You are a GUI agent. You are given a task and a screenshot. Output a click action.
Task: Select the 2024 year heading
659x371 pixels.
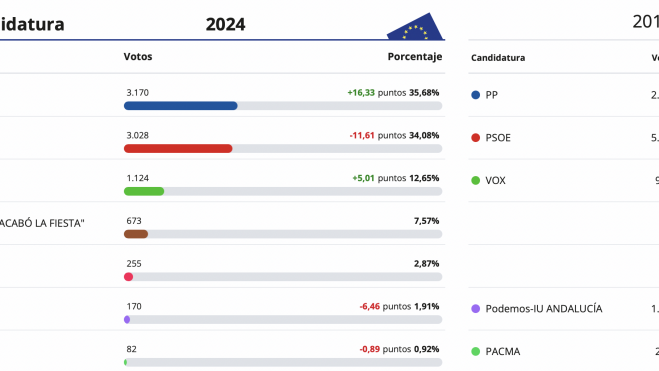pyautogui.click(x=225, y=24)
